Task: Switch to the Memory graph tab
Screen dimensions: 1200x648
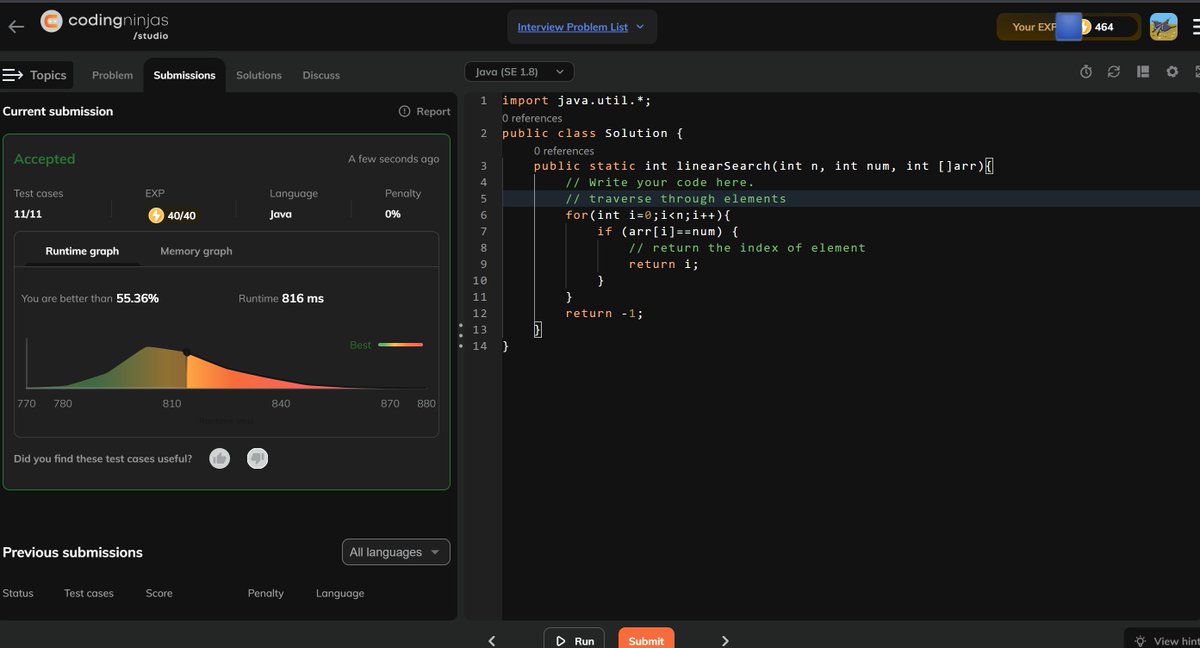Action: pos(196,251)
